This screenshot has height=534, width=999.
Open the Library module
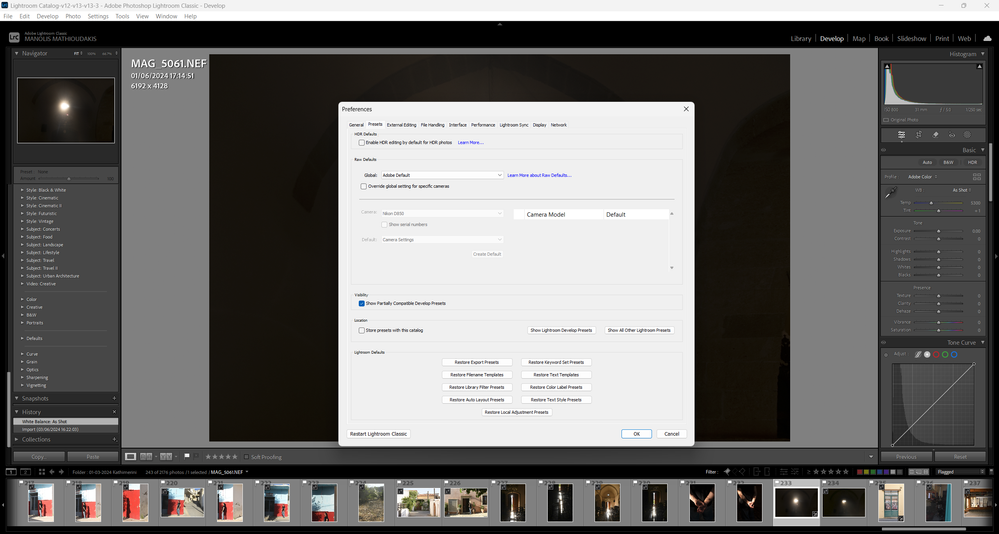(801, 38)
